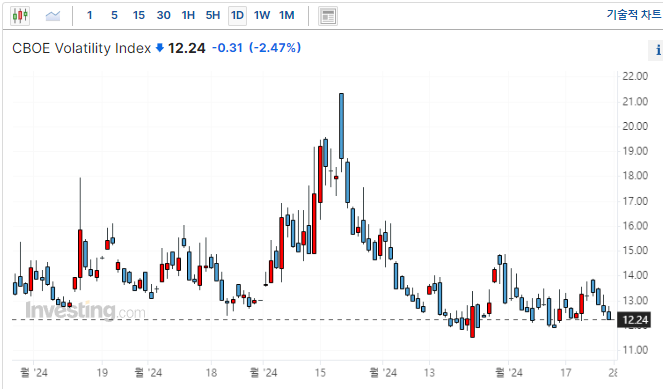Select the 30 minute interval

[x=164, y=16]
